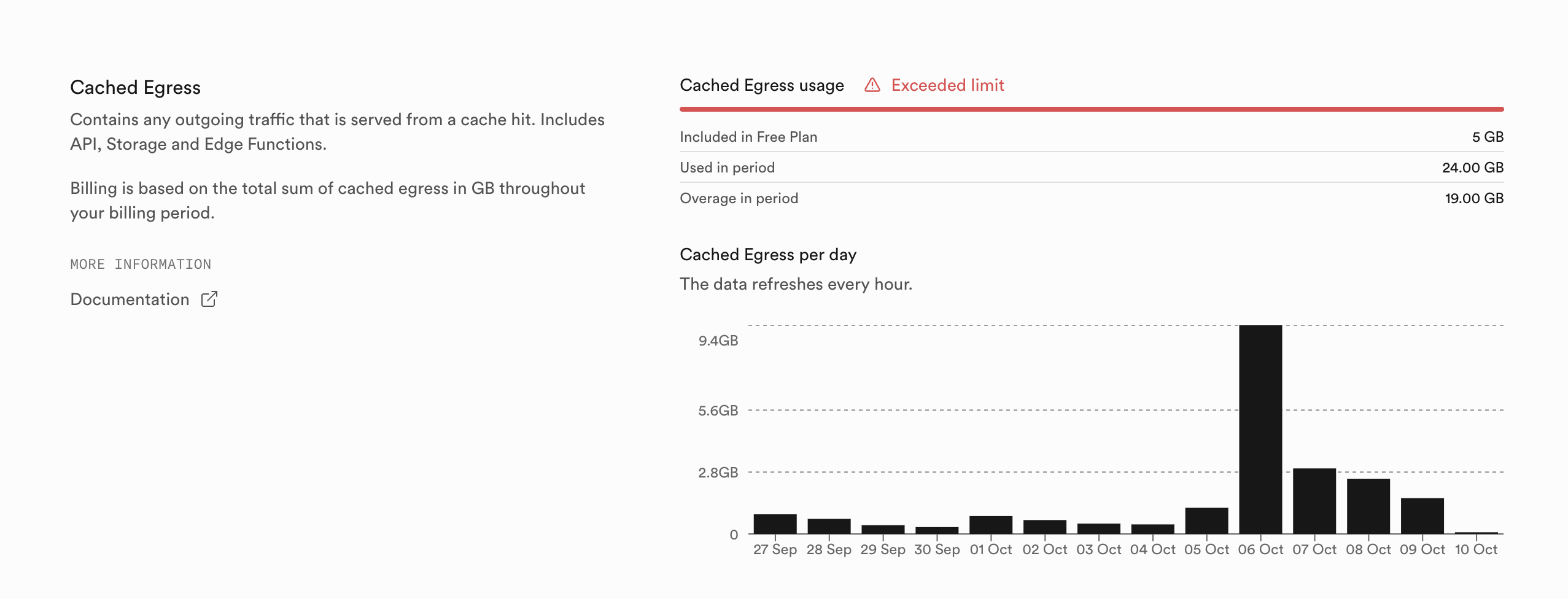The width and height of the screenshot is (1568, 599).
Task: Pick the 09 Oct egress bar
Action: [1422, 516]
